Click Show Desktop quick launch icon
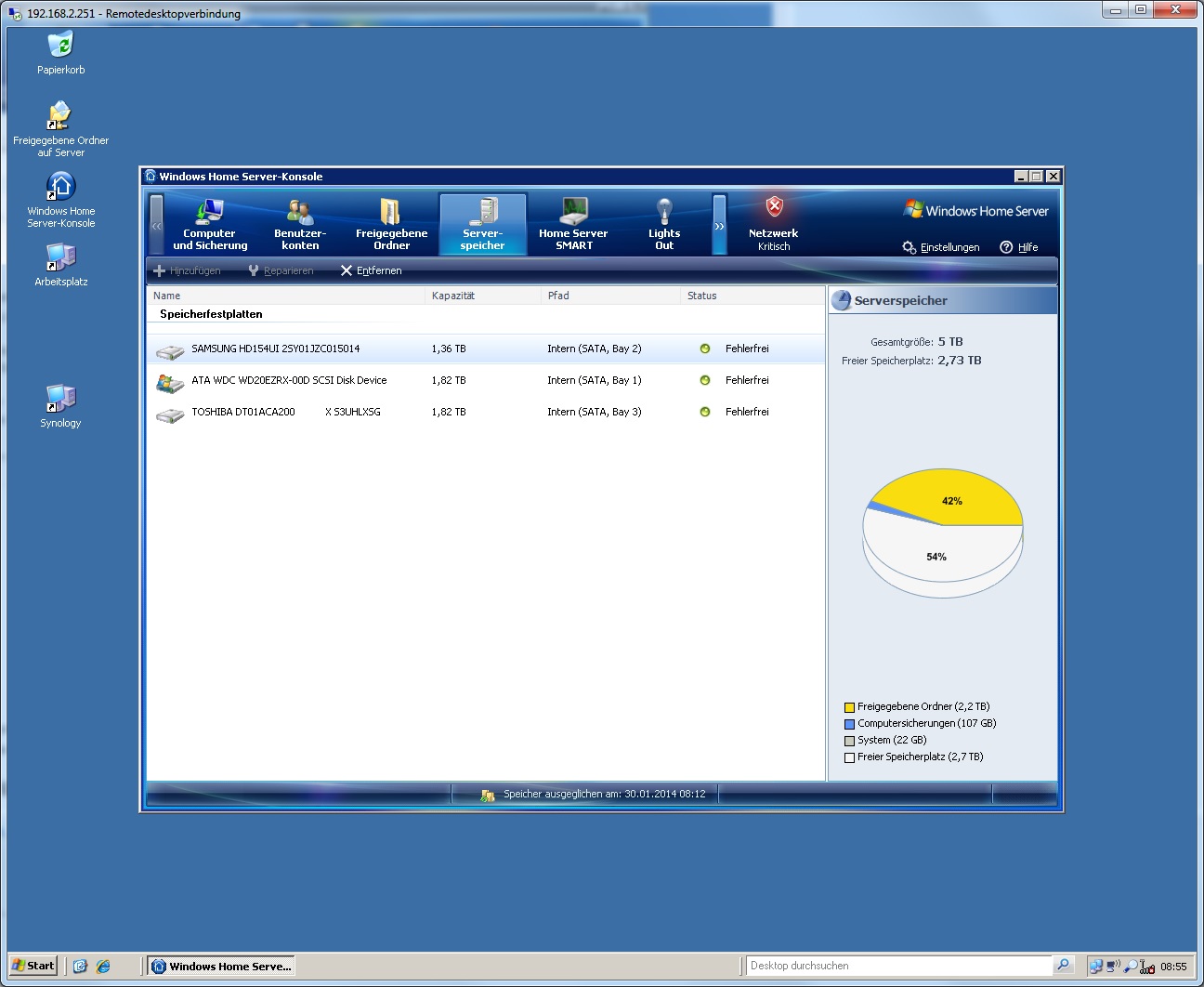The image size is (1204, 987). [x=80, y=966]
